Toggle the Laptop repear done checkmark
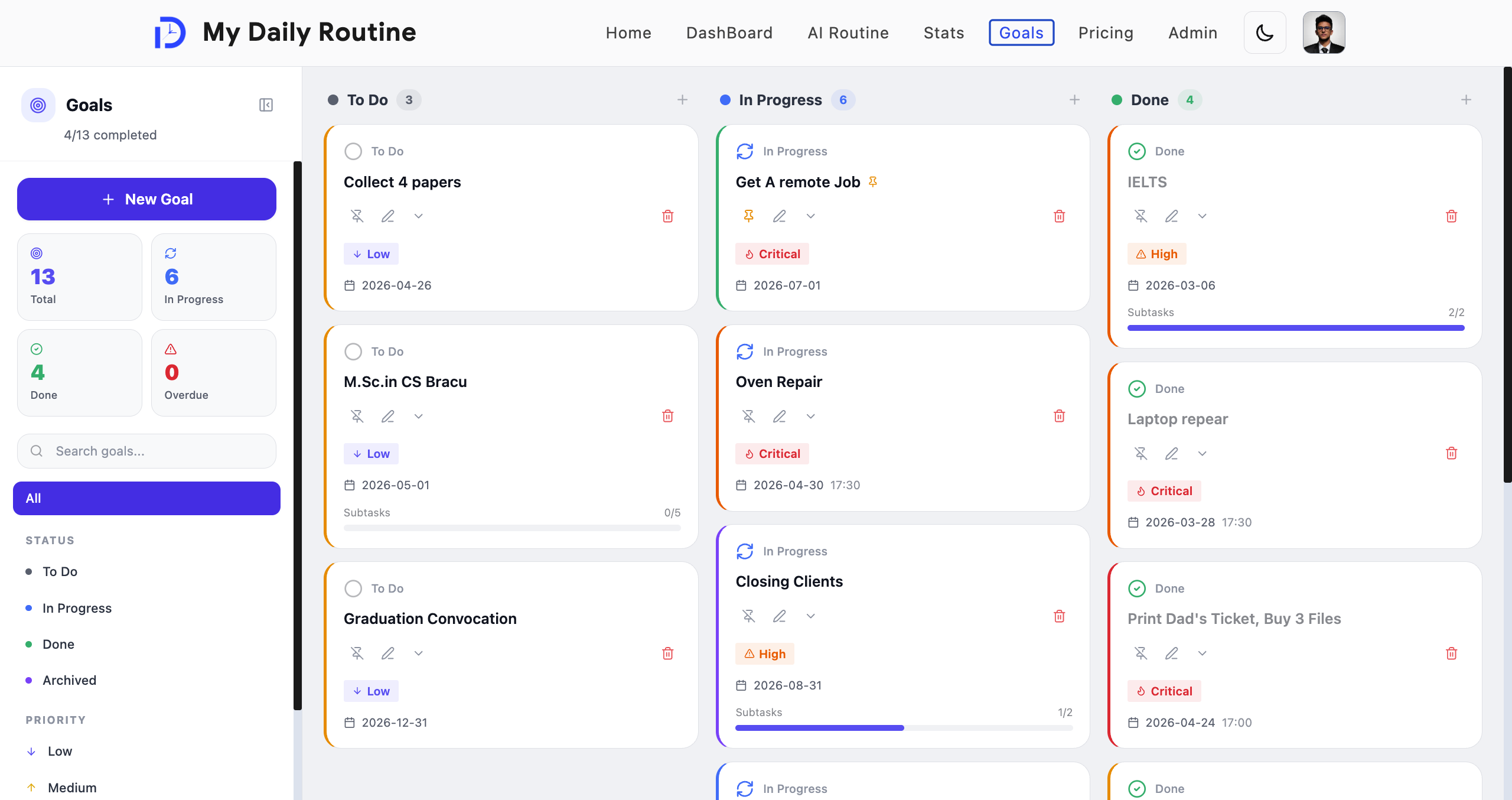1512x800 pixels. 1137,389
